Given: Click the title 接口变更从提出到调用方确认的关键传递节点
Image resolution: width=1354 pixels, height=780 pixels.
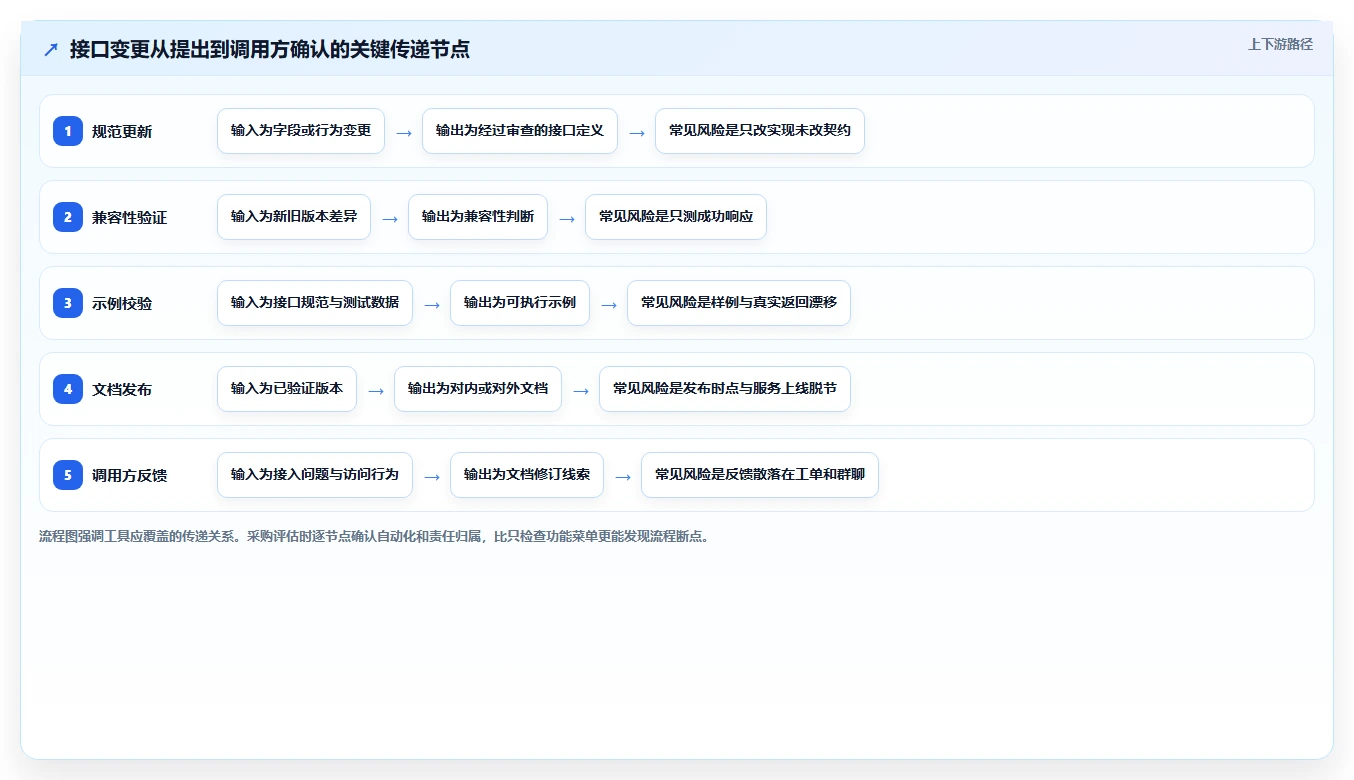Looking at the screenshot, I should tap(270, 49).
